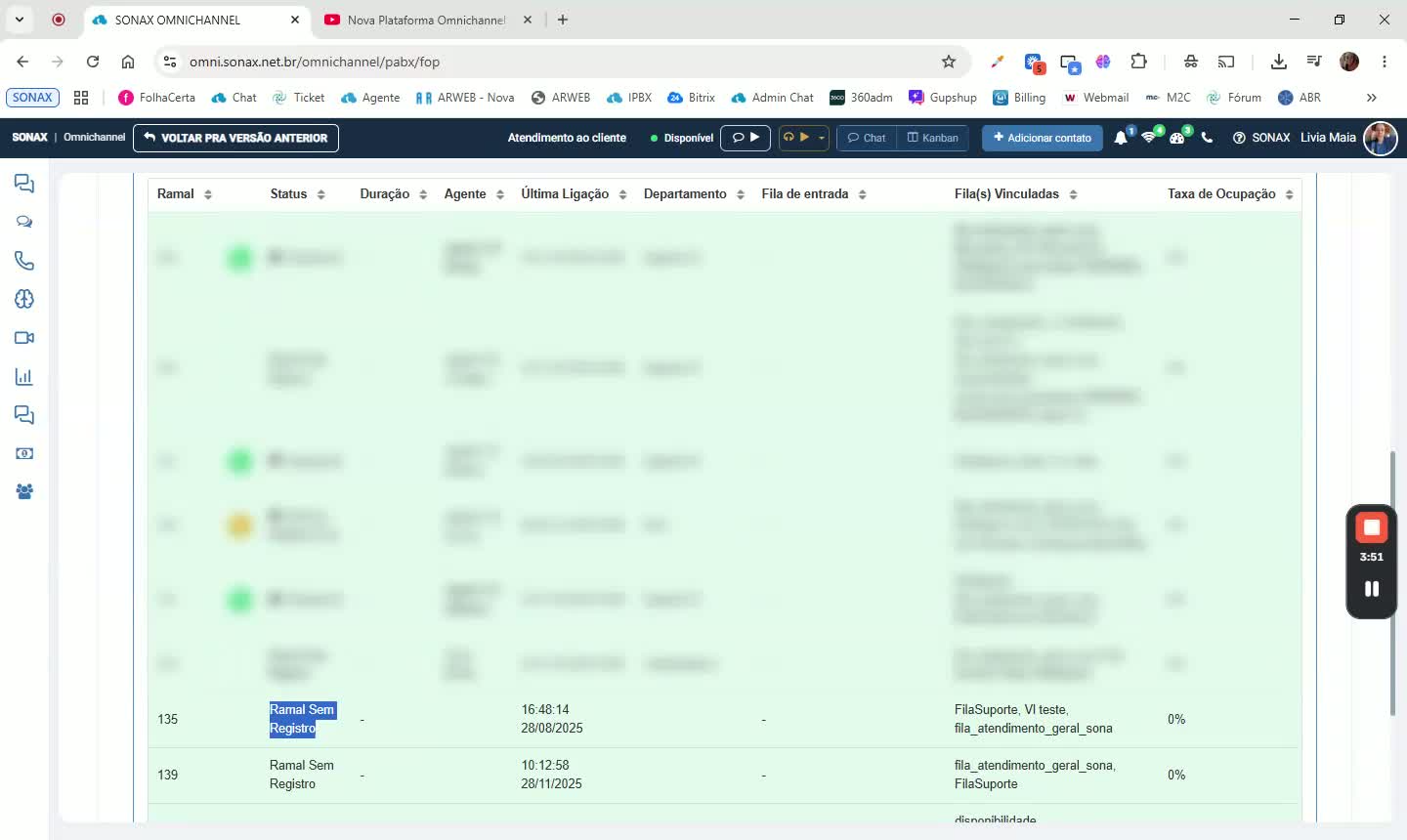
Task: Expand the headset pause dropdown arrow
Action: 822,138
